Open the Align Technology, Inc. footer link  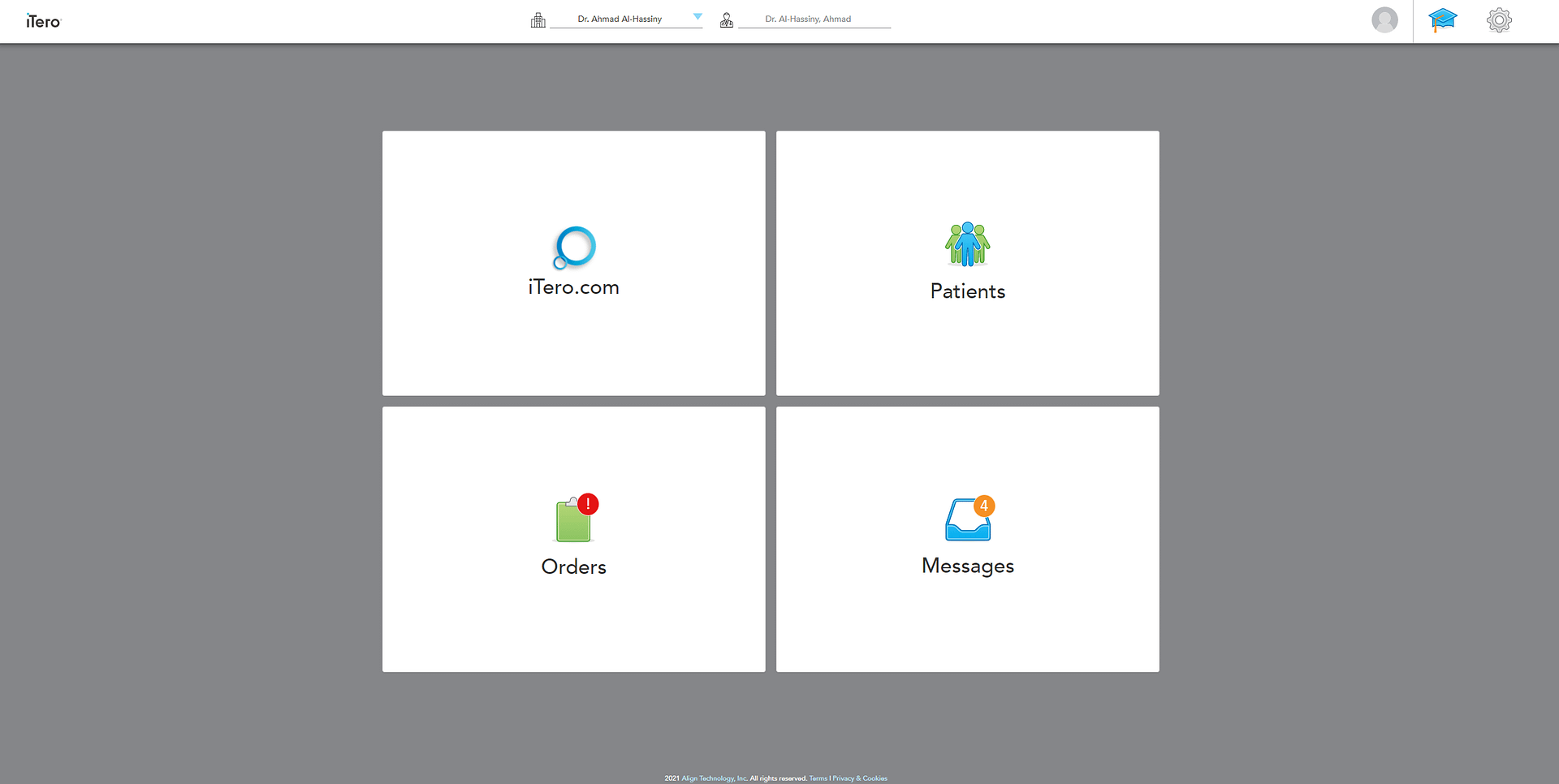[x=714, y=778]
